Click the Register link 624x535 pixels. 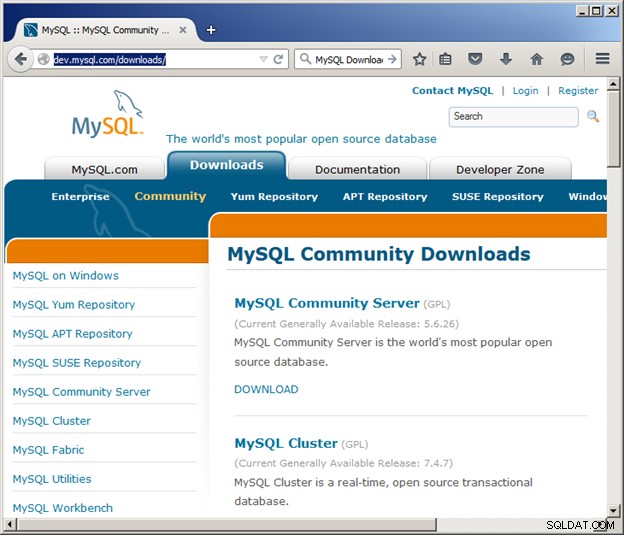coord(578,91)
